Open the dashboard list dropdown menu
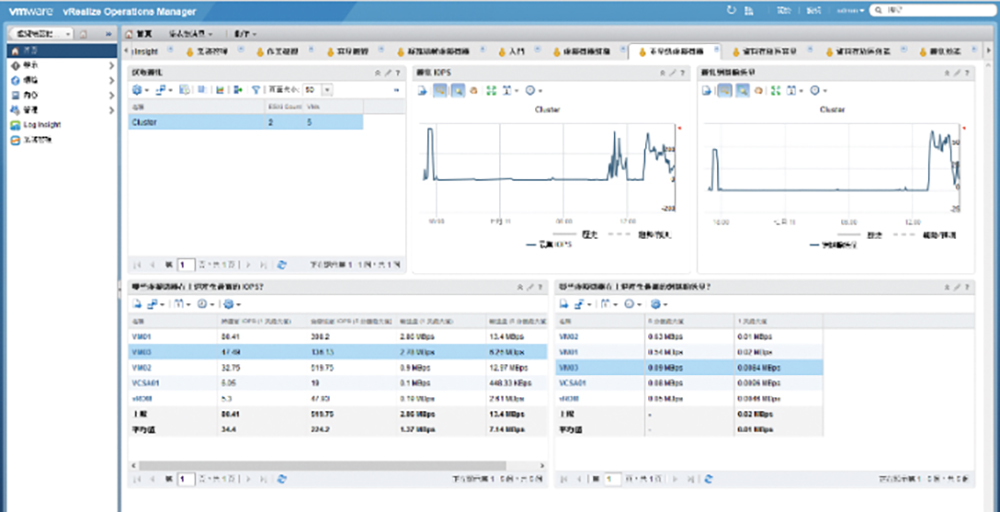This screenshot has width=1000, height=512. [191, 33]
